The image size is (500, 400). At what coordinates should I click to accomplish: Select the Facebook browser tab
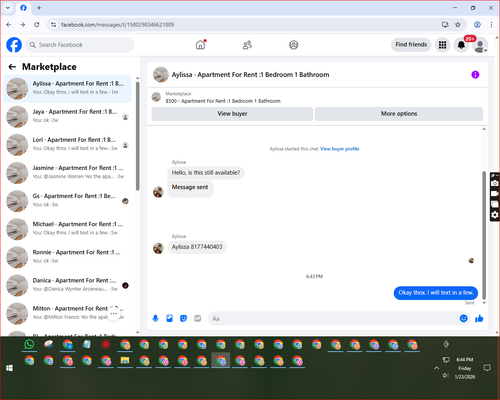pyautogui.click(x=23, y=8)
